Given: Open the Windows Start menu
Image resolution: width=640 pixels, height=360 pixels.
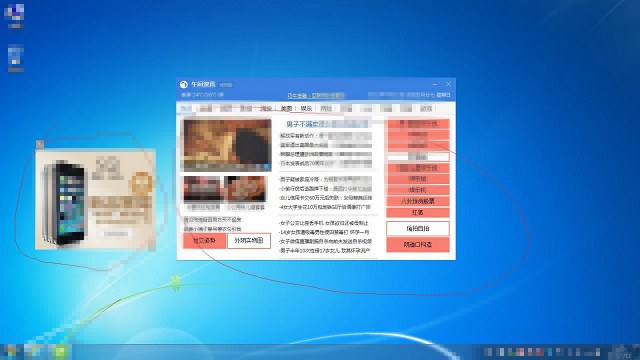Looking at the screenshot, I should coord(10,352).
